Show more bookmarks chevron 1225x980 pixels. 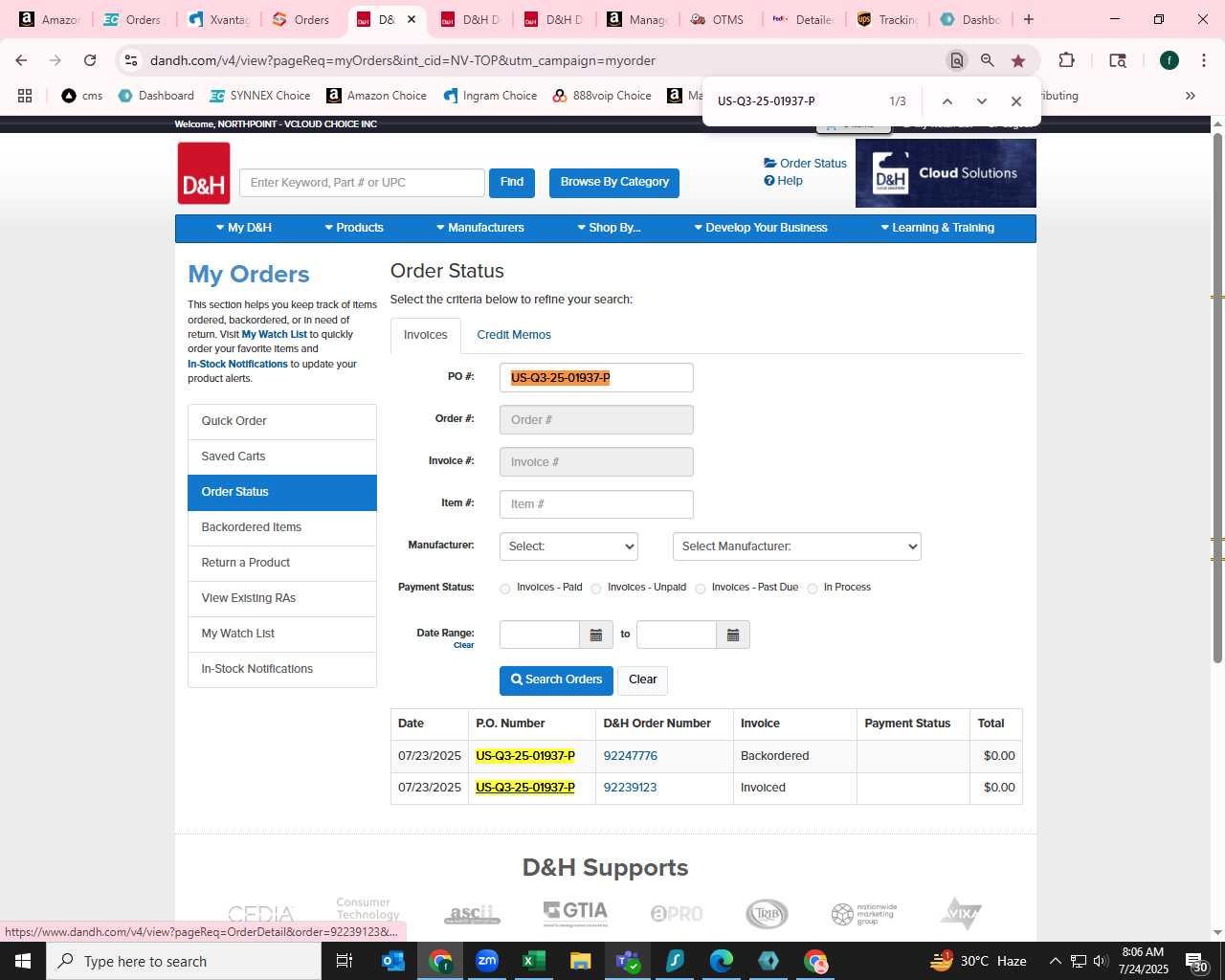click(x=1191, y=96)
